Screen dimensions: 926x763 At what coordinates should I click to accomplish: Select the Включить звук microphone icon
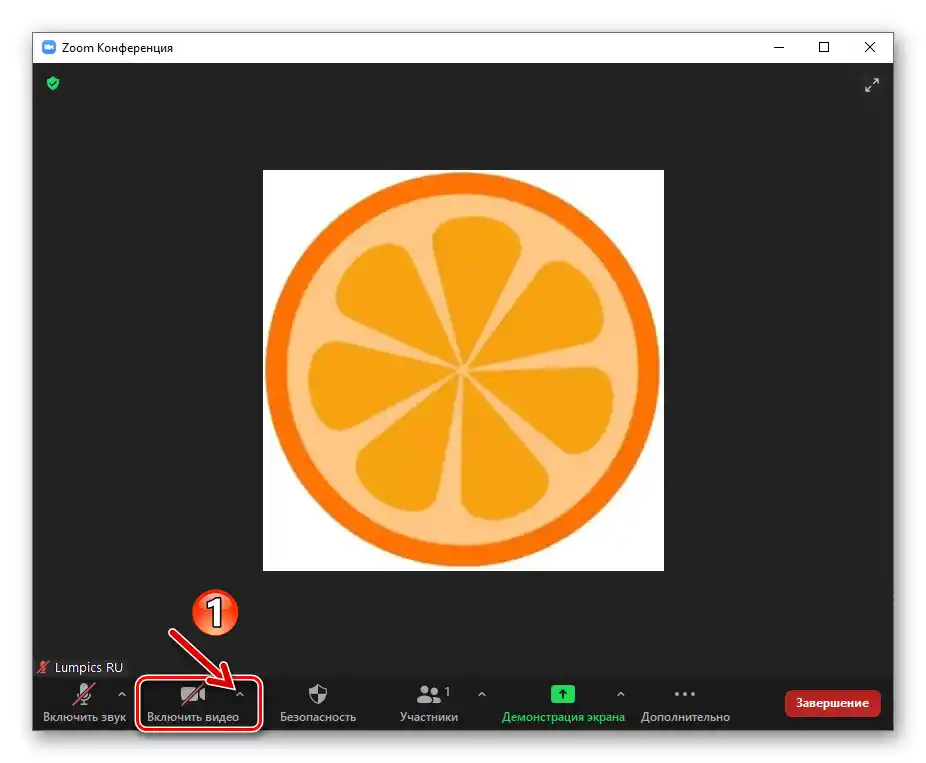pyautogui.click(x=82, y=693)
